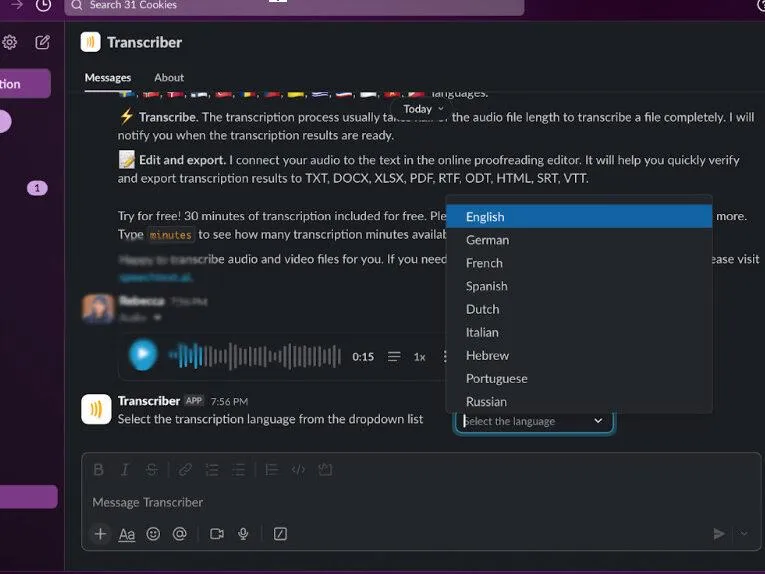Click the Transcriber bot avatar in message
Viewport: 765px width, 574px height.
click(96, 410)
